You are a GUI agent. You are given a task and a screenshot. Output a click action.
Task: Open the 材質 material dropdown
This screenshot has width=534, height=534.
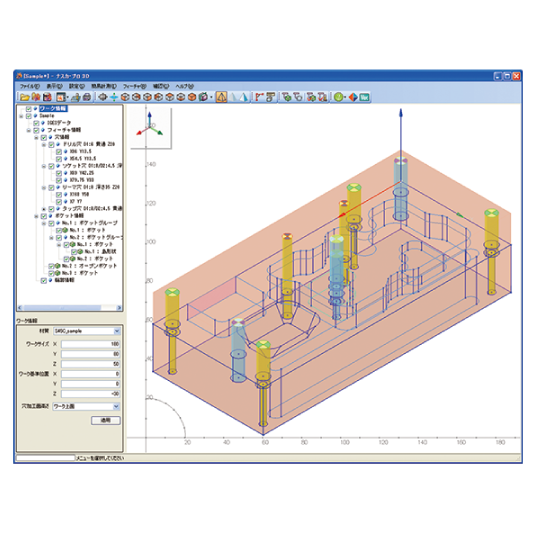pyautogui.click(x=117, y=331)
